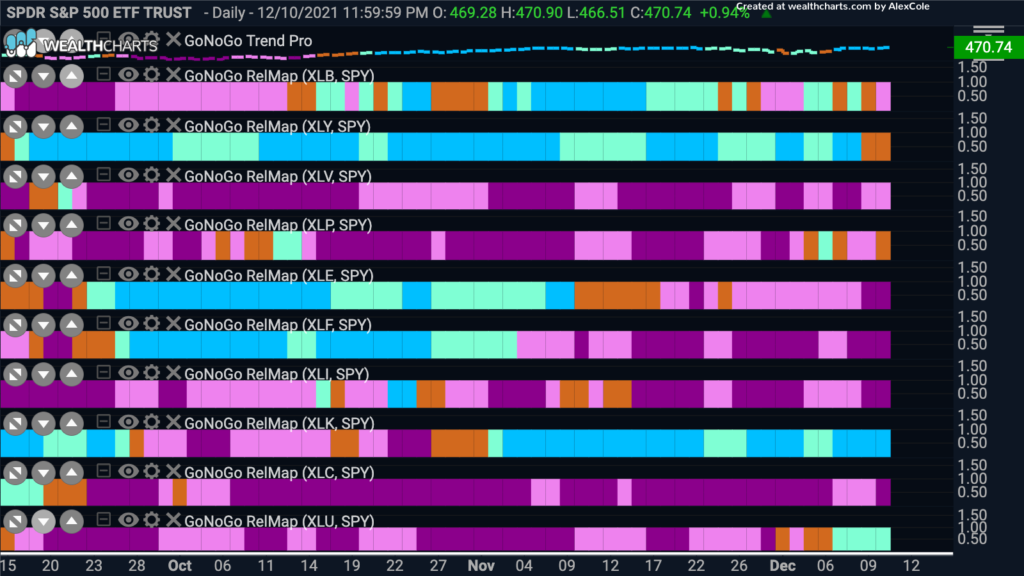Image resolution: width=1024 pixels, height=576 pixels.
Task: Click the WealthCharts logo
Action: 81,44
